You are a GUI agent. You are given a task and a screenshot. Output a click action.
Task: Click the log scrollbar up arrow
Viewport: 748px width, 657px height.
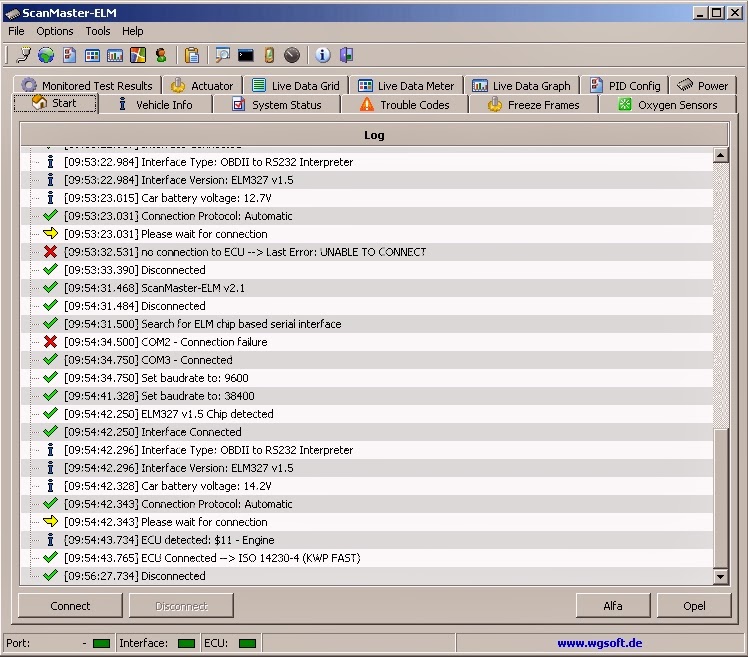tap(720, 155)
